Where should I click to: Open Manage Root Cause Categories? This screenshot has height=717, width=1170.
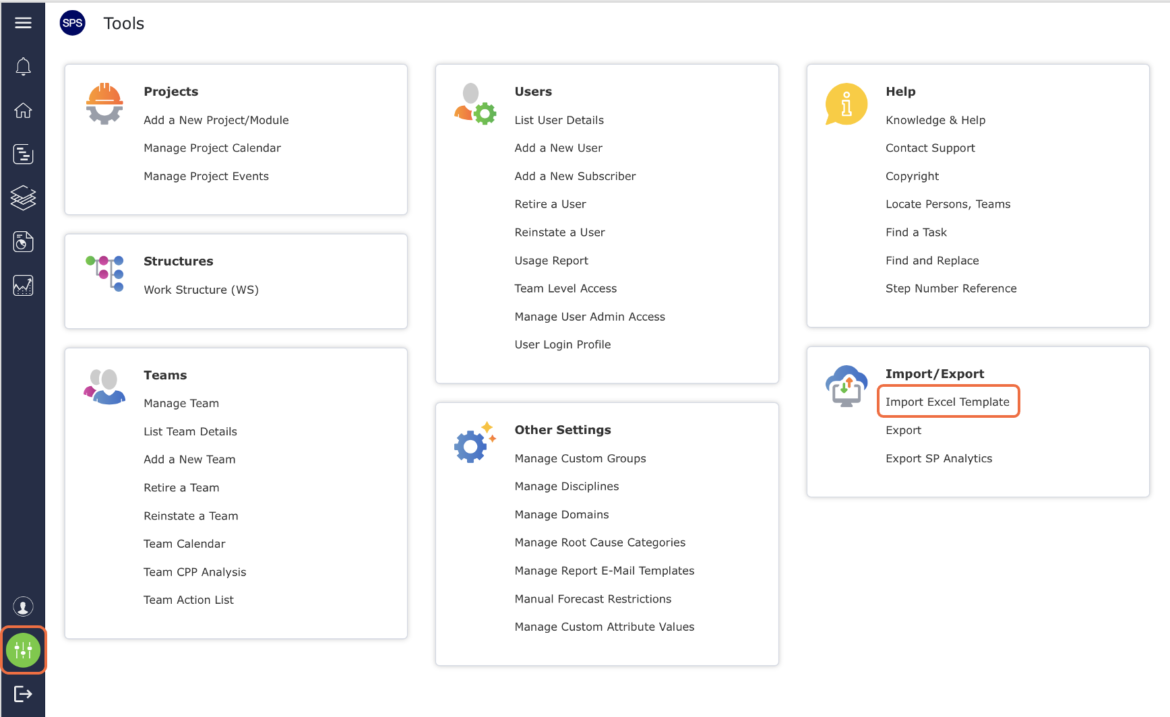pos(600,542)
